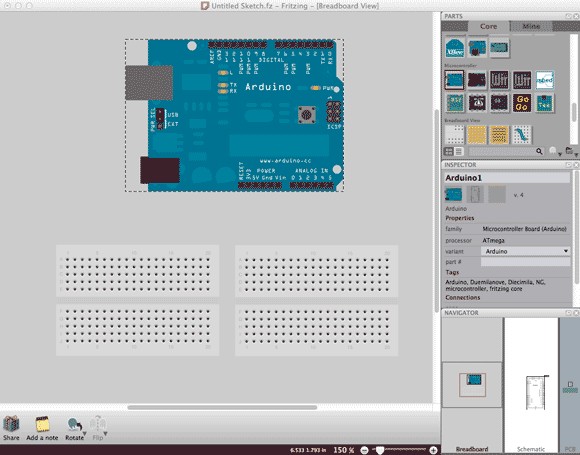Screen dimensions: 580x455
Task: Select the plain yellow perfboard part
Action: point(477,135)
